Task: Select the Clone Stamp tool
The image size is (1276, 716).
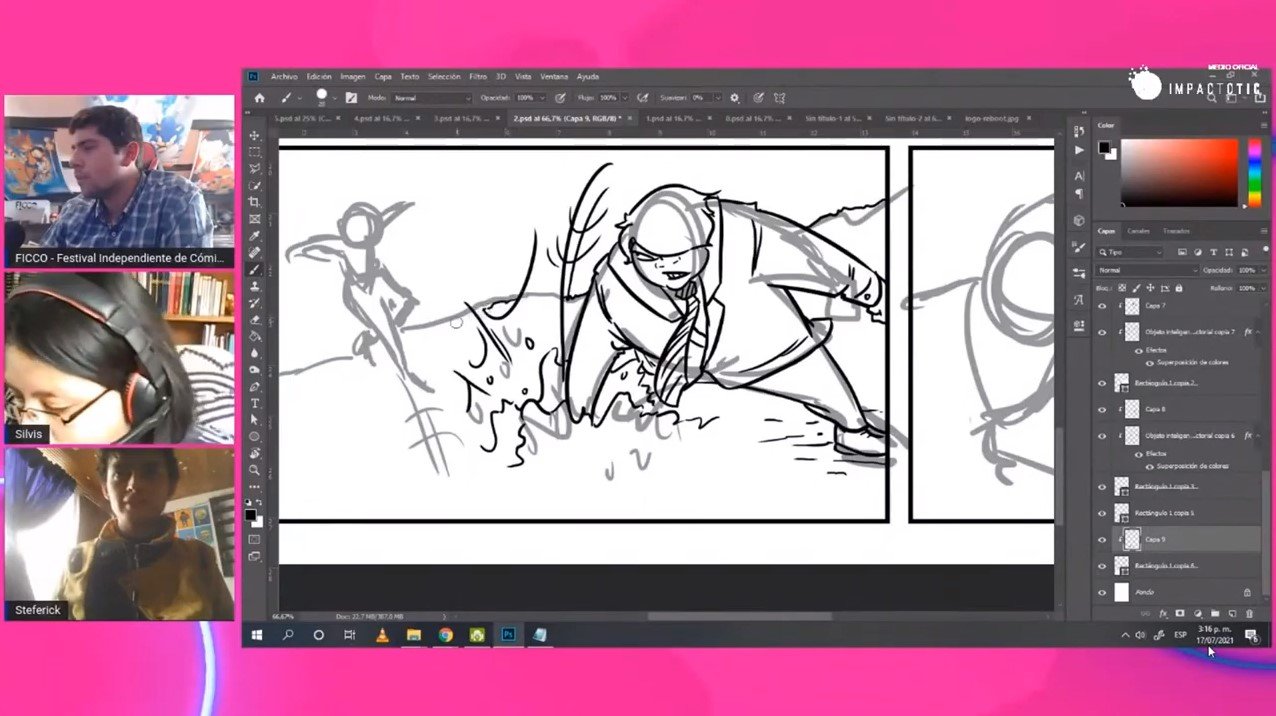Action: [x=254, y=286]
